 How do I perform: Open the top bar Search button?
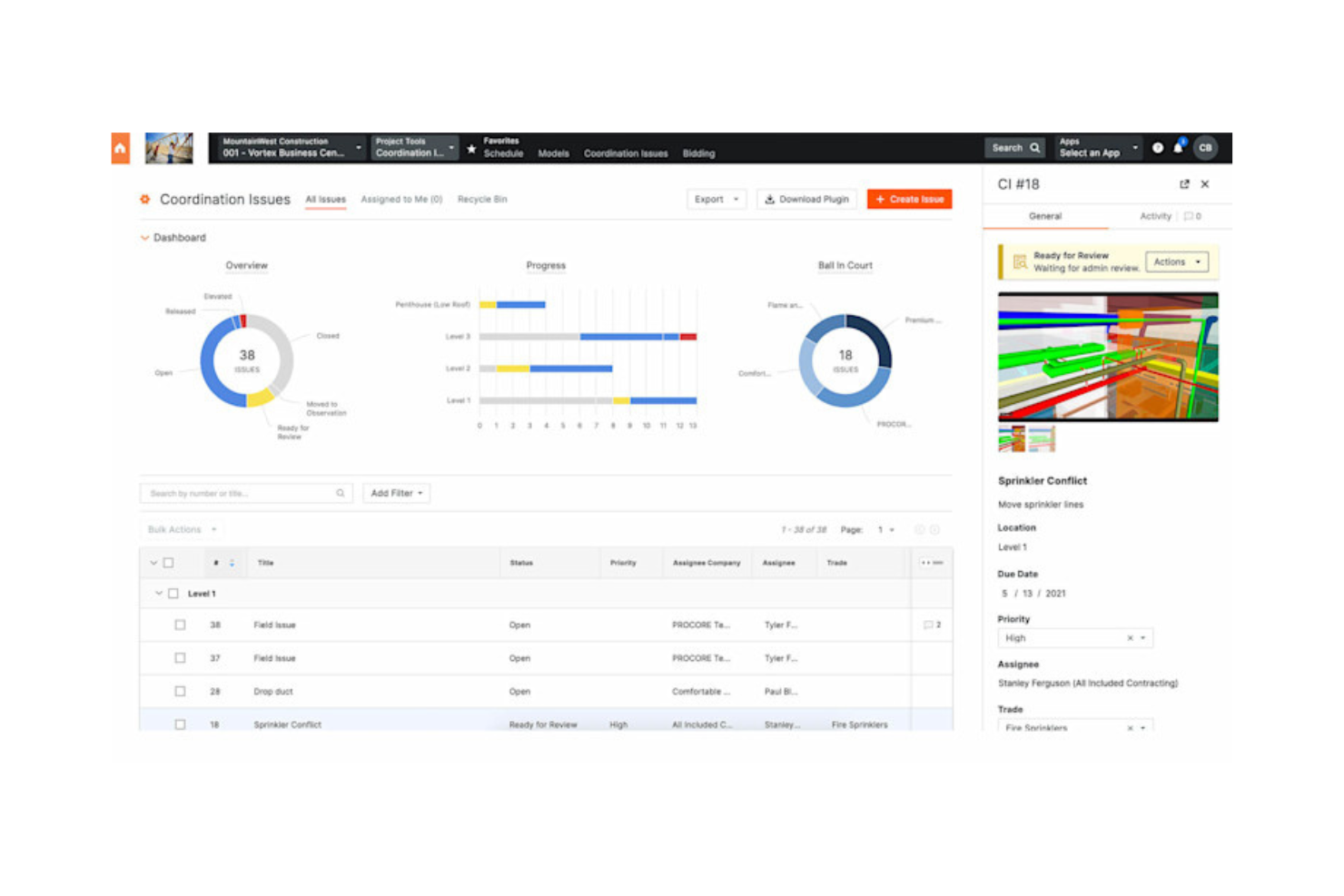click(1014, 147)
